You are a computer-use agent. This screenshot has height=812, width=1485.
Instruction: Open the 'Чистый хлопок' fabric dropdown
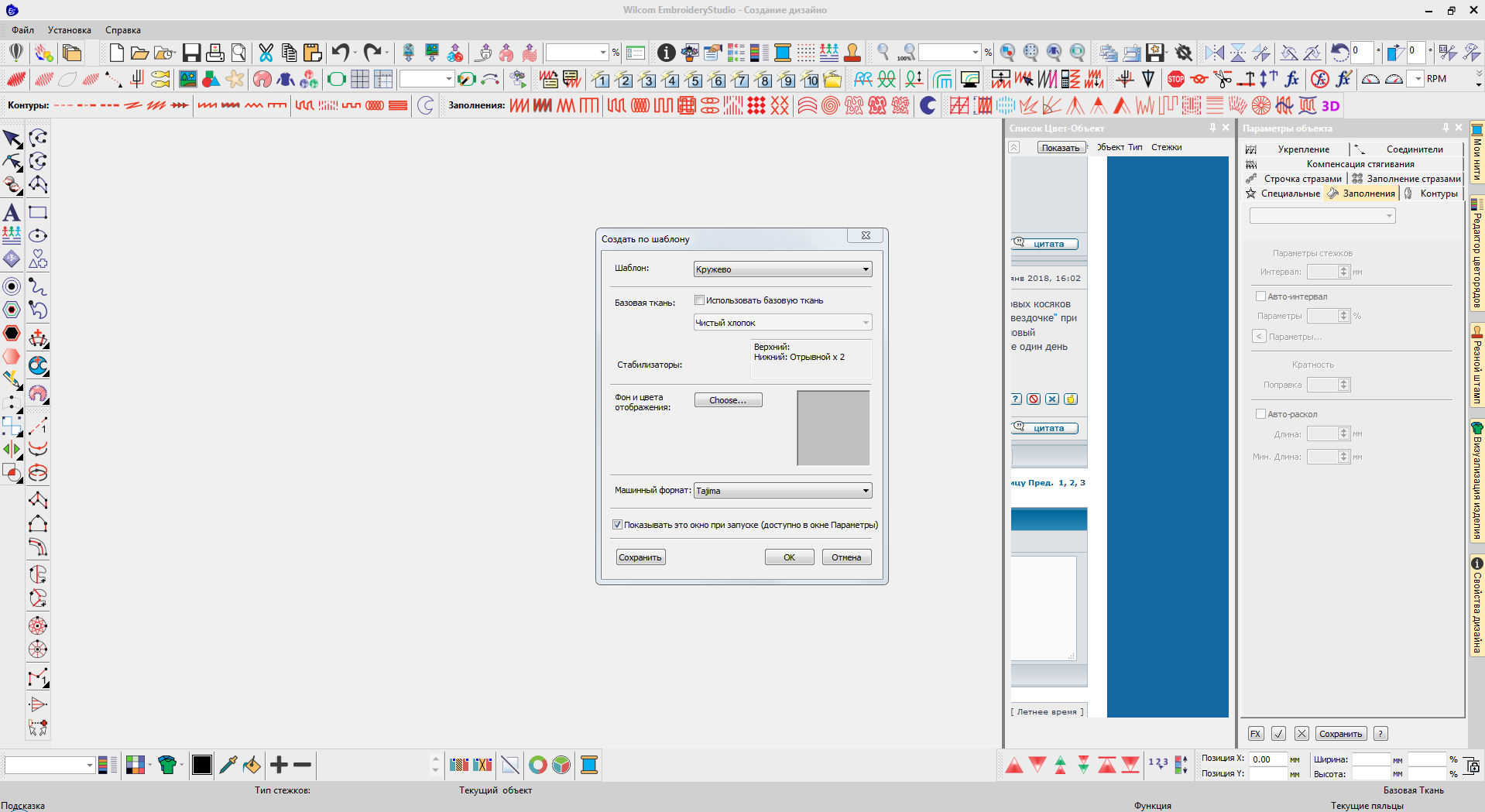pyautogui.click(x=782, y=323)
